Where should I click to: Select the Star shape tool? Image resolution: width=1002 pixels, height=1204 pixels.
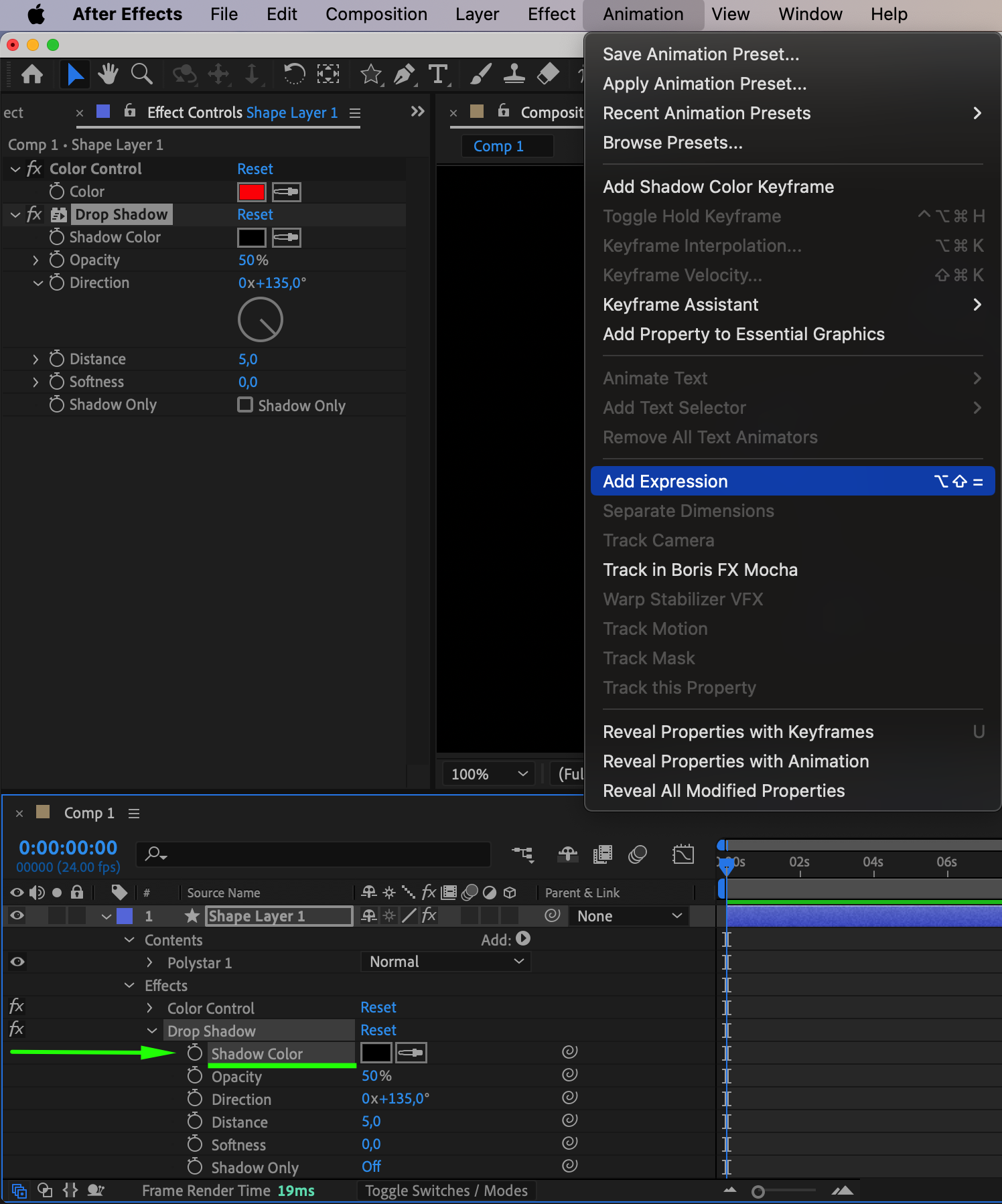tap(370, 74)
